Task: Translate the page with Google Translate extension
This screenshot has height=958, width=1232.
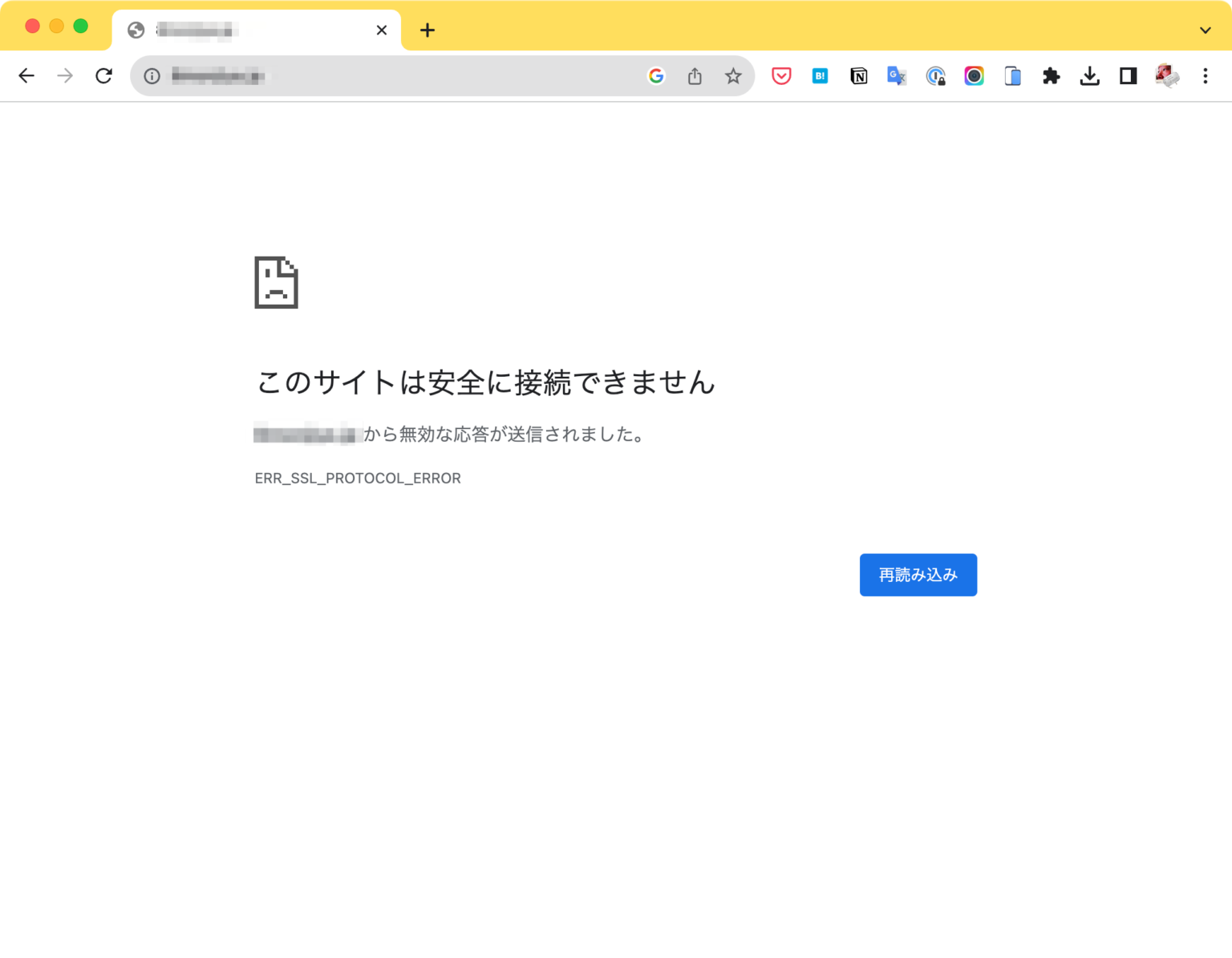Action: [x=897, y=75]
